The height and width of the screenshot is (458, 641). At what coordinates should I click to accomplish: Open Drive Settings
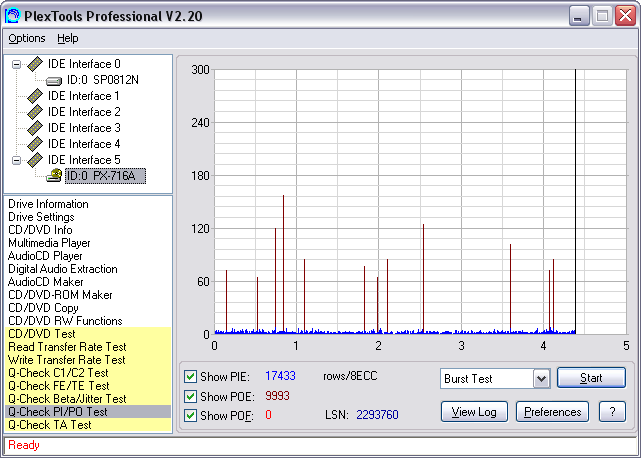(x=41, y=217)
